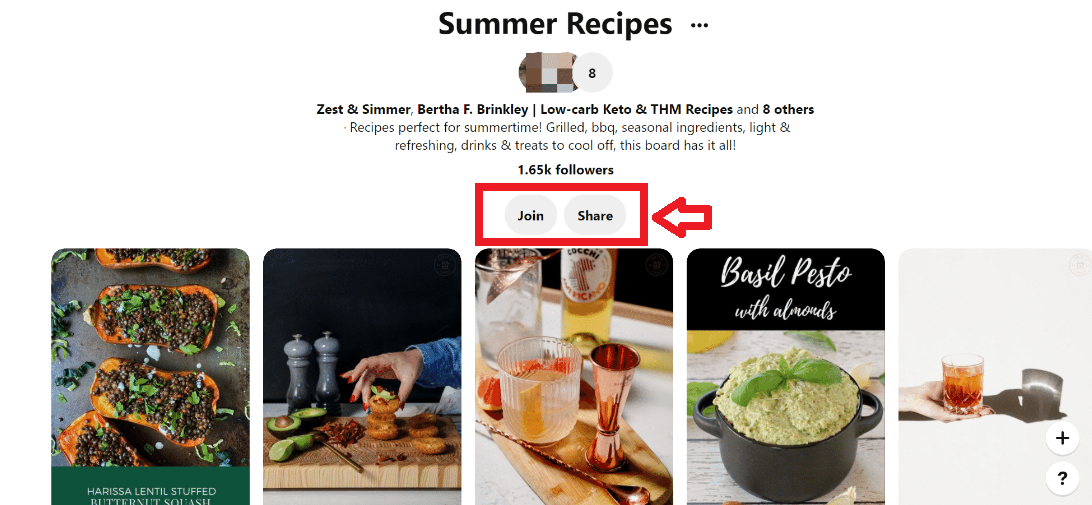Open the Cocchi cocktail with jigger pin

point(574,376)
